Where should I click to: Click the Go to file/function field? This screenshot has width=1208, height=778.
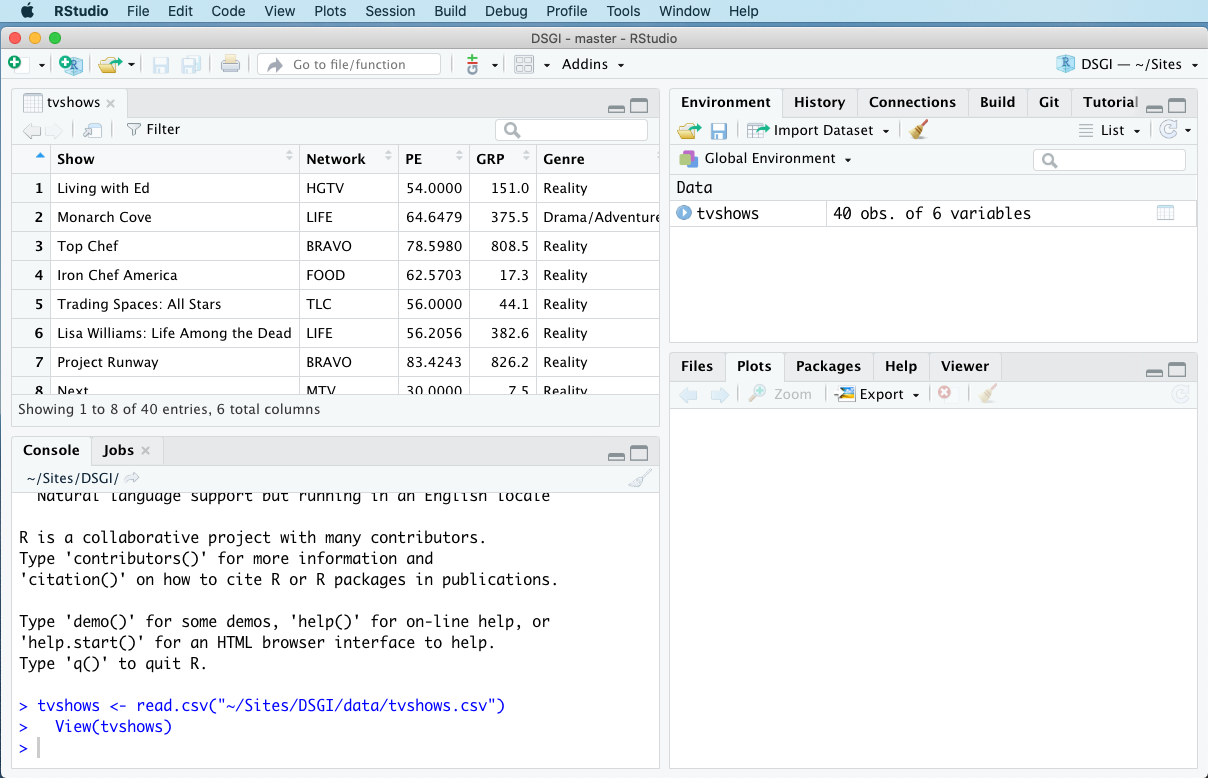click(349, 64)
